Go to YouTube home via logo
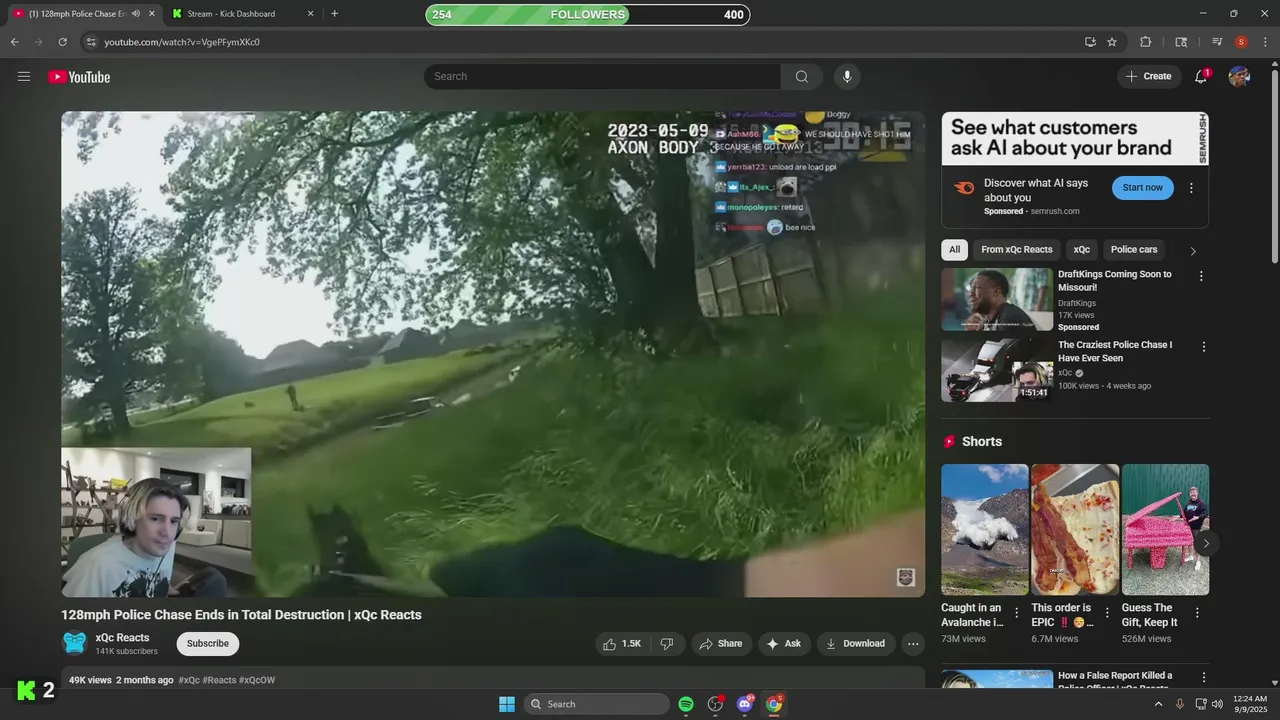Viewport: 1280px width, 720px height. [x=79, y=77]
